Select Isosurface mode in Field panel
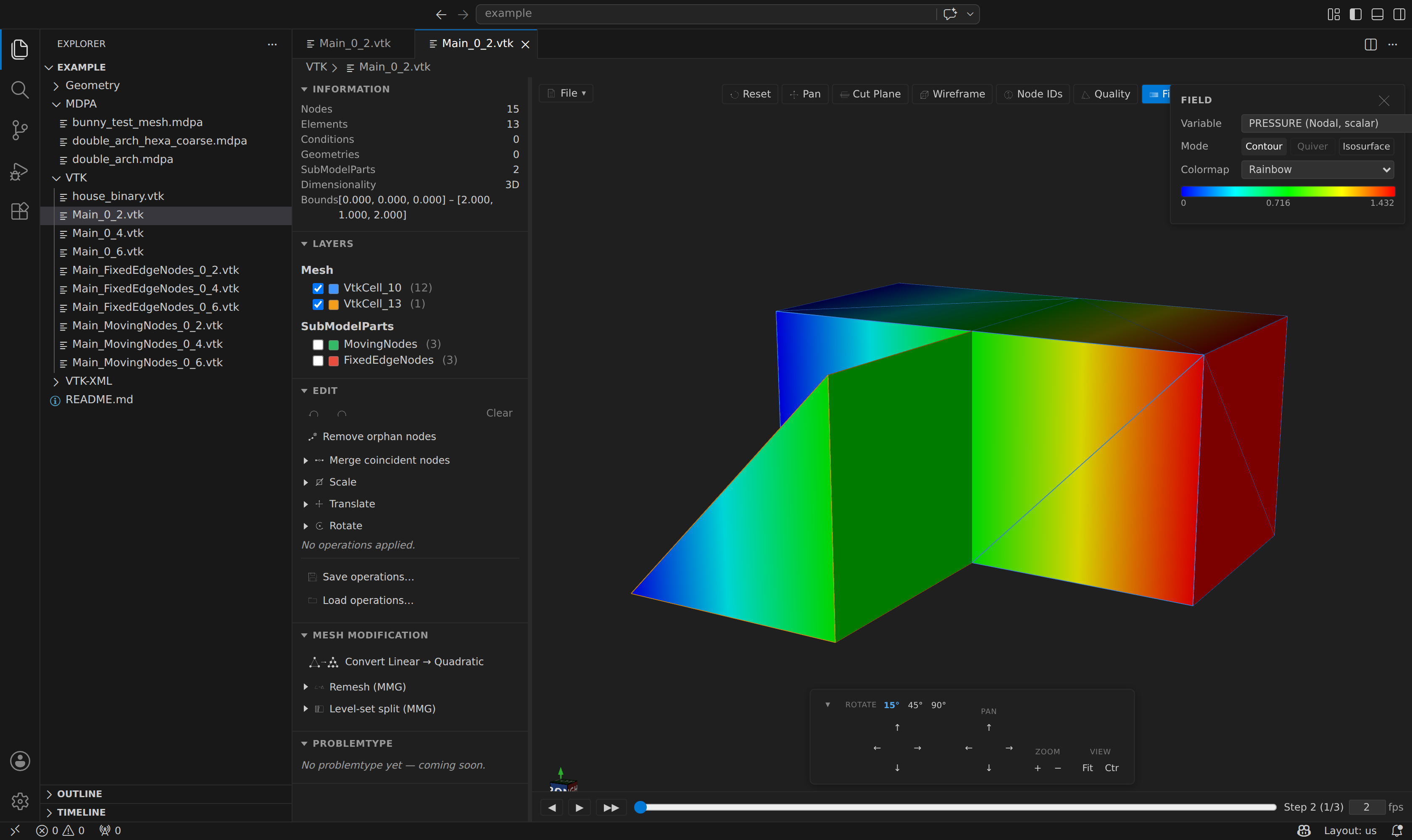This screenshot has width=1412, height=840. click(x=1365, y=146)
